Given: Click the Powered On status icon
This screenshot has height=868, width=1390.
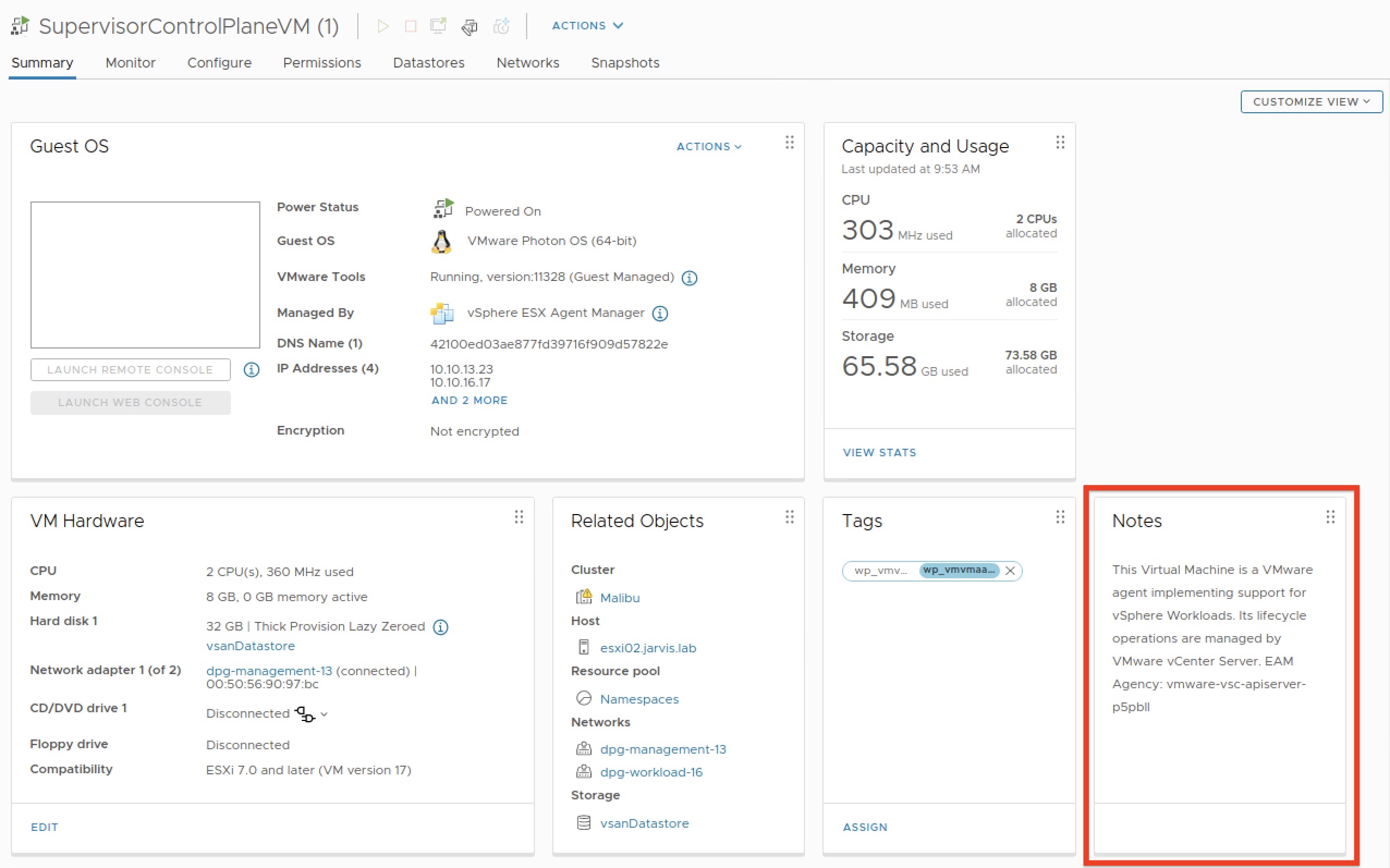Looking at the screenshot, I should click(x=443, y=209).
